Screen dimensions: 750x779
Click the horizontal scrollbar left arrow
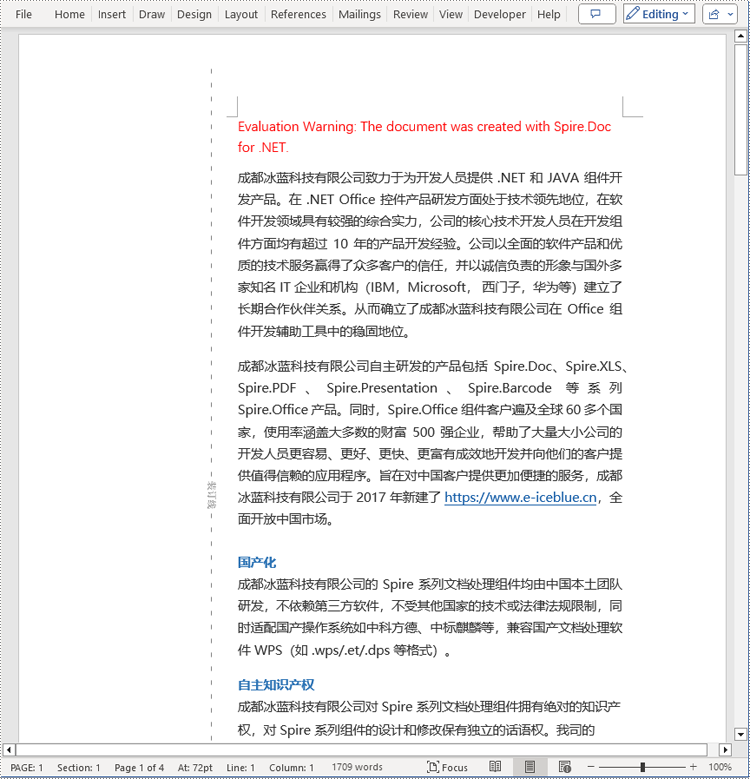pyautogui.click(x=9, y=749)
